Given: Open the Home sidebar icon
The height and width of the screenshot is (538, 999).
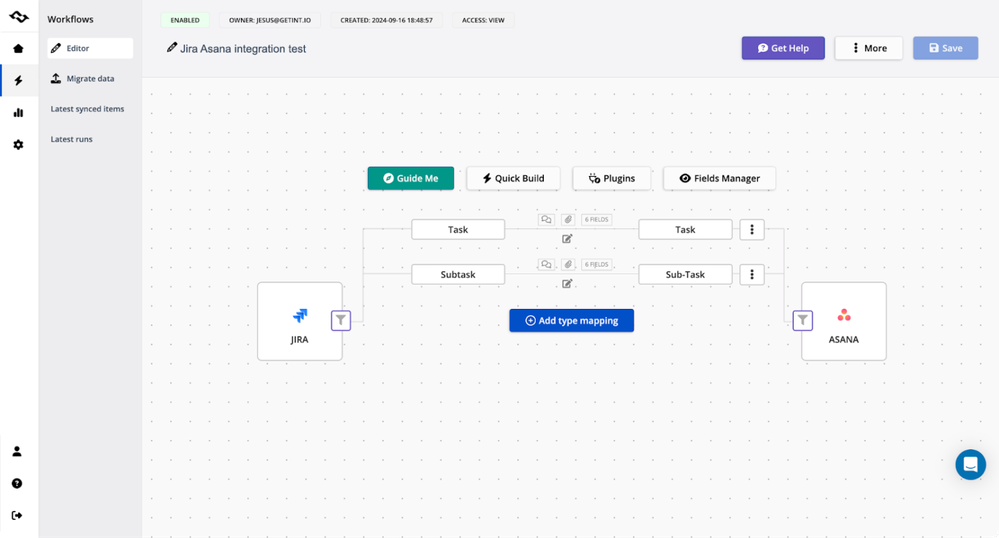Looking at the screenshot, I should [x=18, y=48].
